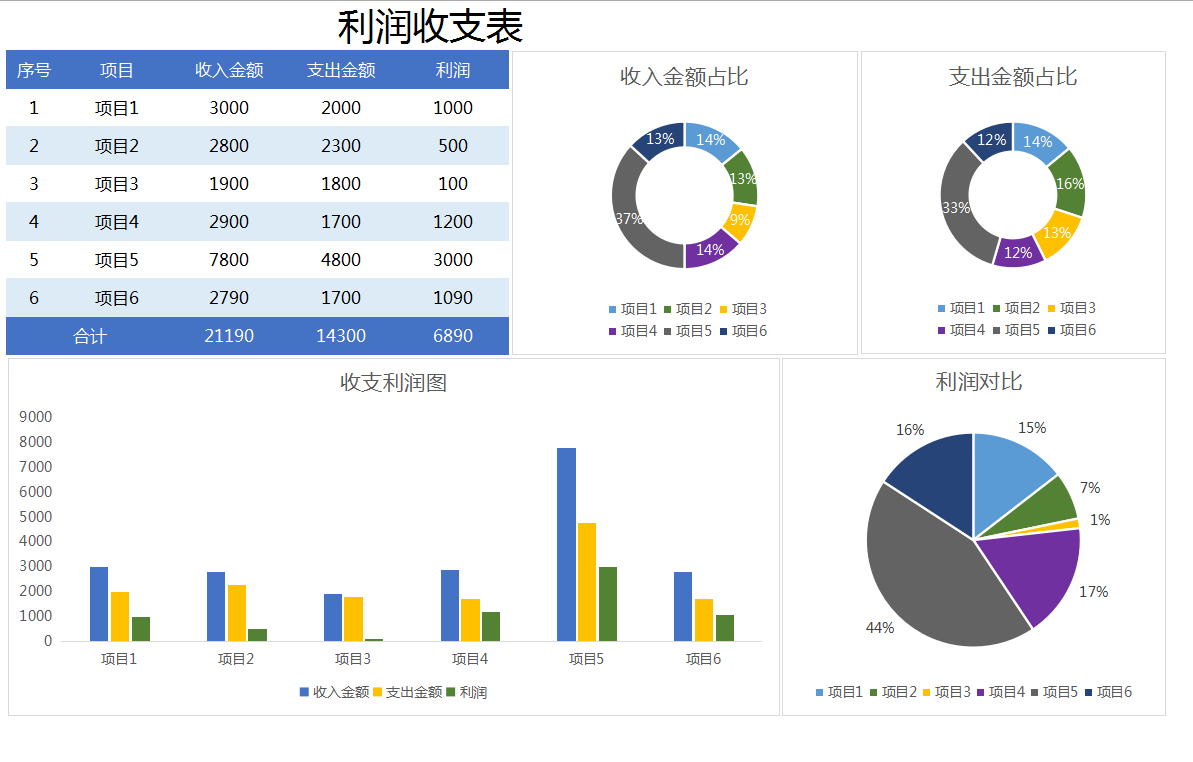Click the 合计 total profit cell showing 6890

coord(452,336)
